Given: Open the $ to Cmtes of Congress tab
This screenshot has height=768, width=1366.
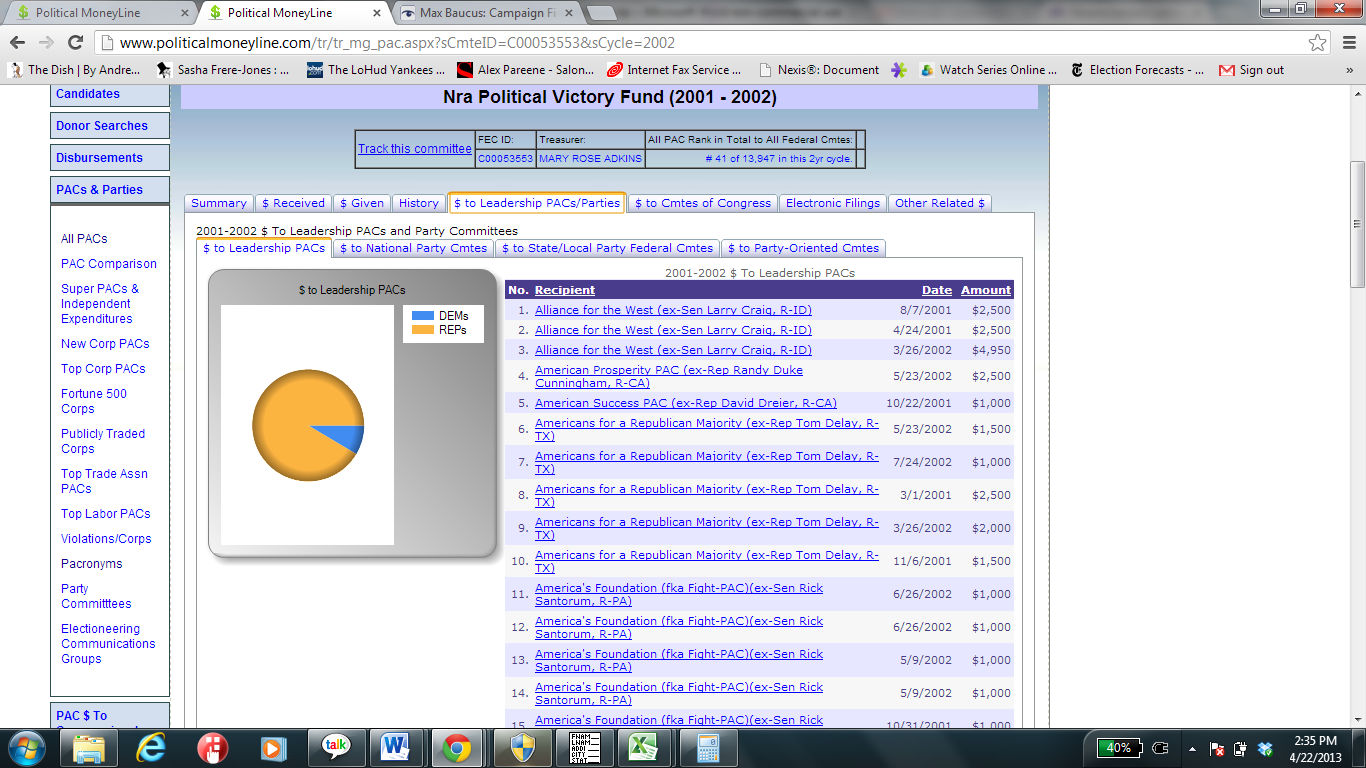Looking at the screenshot, I should (x=703, y=203).
